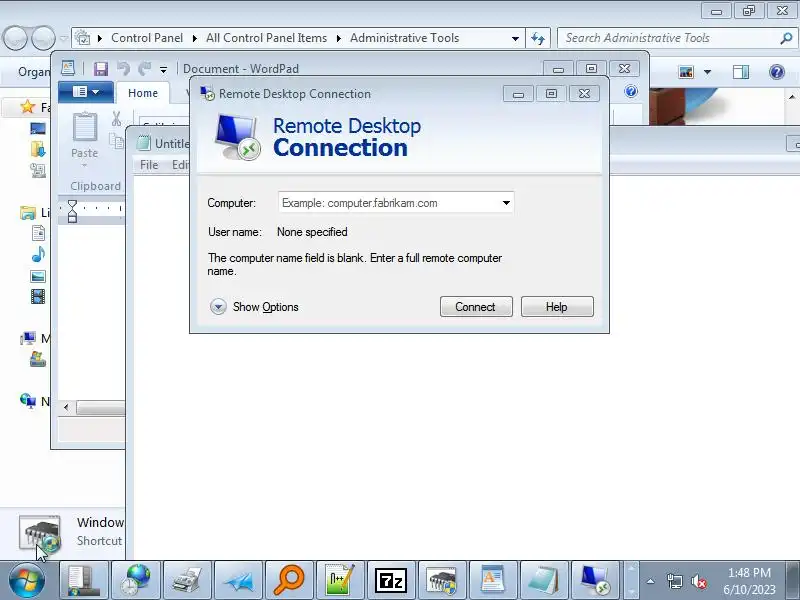This screenshot has height=600, width=800.
Task: Click the WordPad application icon in its title bar
Action: click(67, 68)
